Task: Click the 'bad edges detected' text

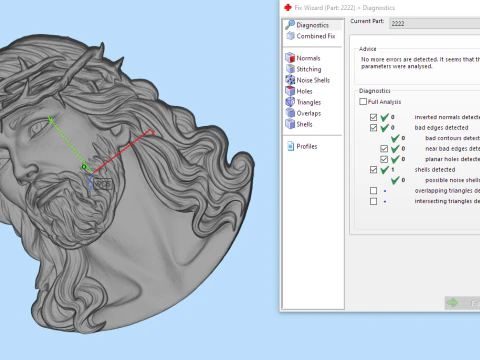Action: click(441, 128)
